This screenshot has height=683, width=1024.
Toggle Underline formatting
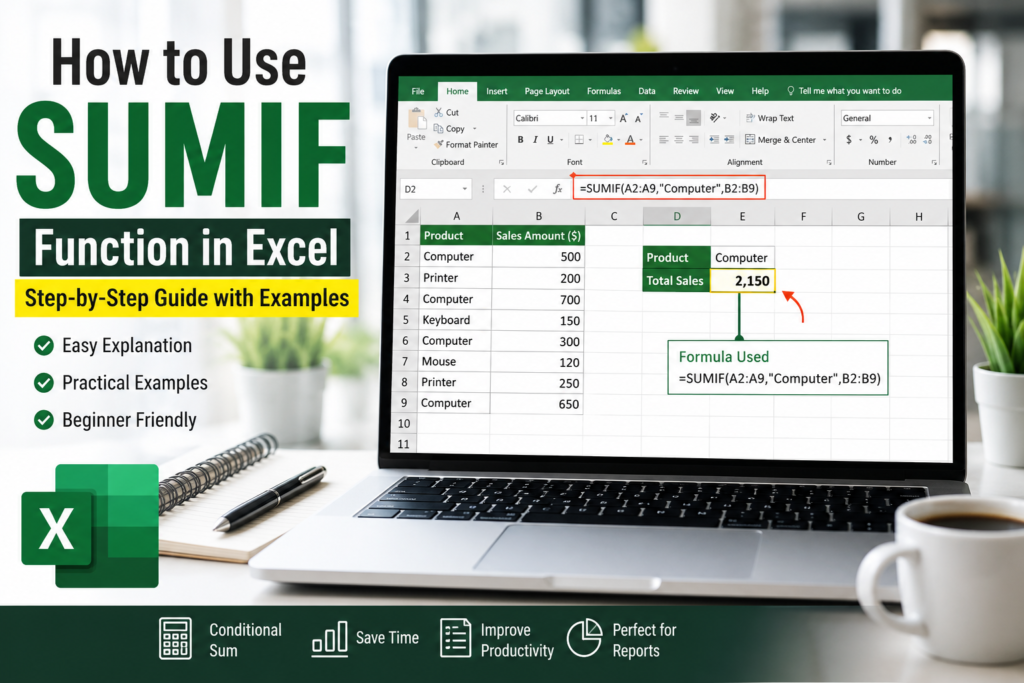pos(550,139)
